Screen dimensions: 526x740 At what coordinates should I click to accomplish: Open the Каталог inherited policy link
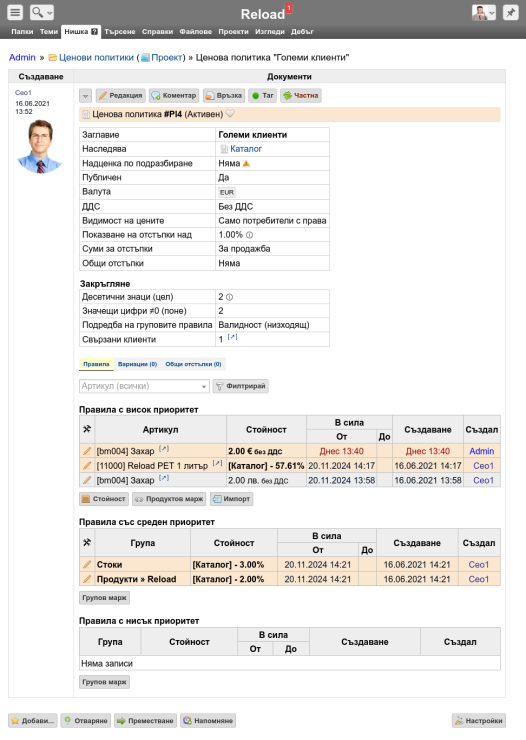click(246, 149)
